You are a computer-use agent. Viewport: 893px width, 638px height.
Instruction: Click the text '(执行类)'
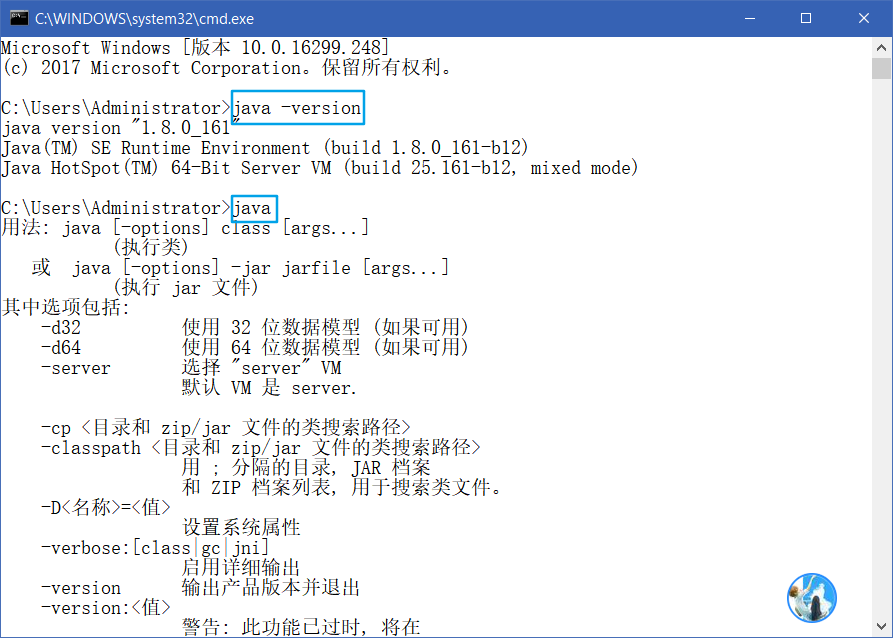tap(150, 248)
